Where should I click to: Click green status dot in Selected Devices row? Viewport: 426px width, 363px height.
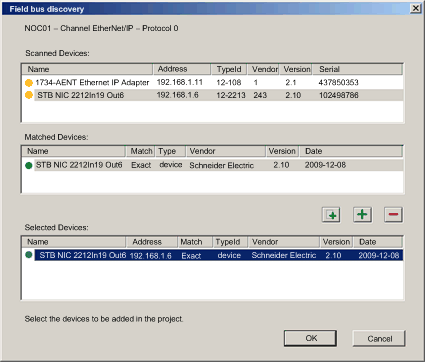pos(29,255)
